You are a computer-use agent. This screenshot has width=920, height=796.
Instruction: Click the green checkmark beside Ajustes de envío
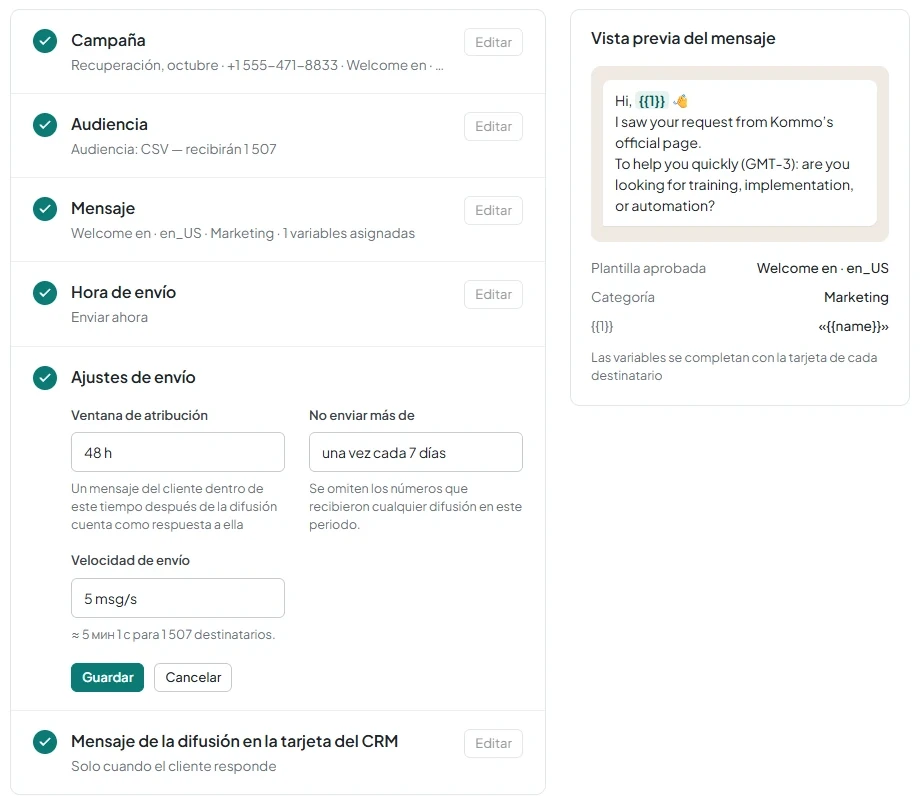coord(45,378)
